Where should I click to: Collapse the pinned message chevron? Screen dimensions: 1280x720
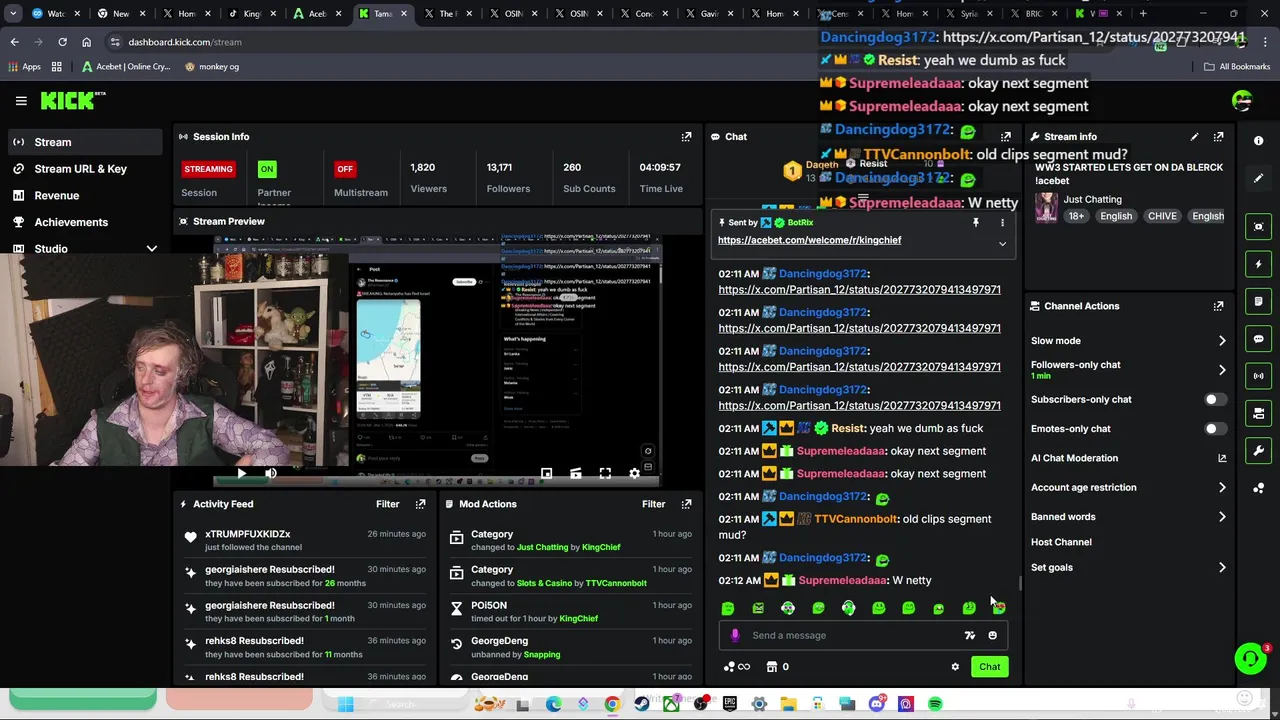click(1002, 243)
